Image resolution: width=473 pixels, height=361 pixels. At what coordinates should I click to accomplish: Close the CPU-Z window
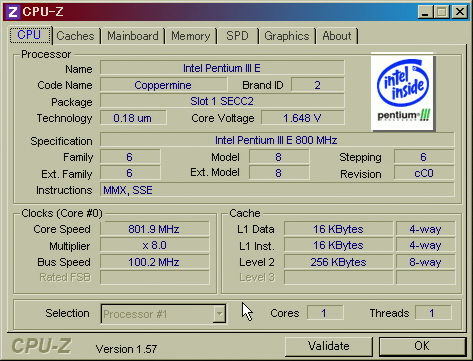[x=460, y=12]
